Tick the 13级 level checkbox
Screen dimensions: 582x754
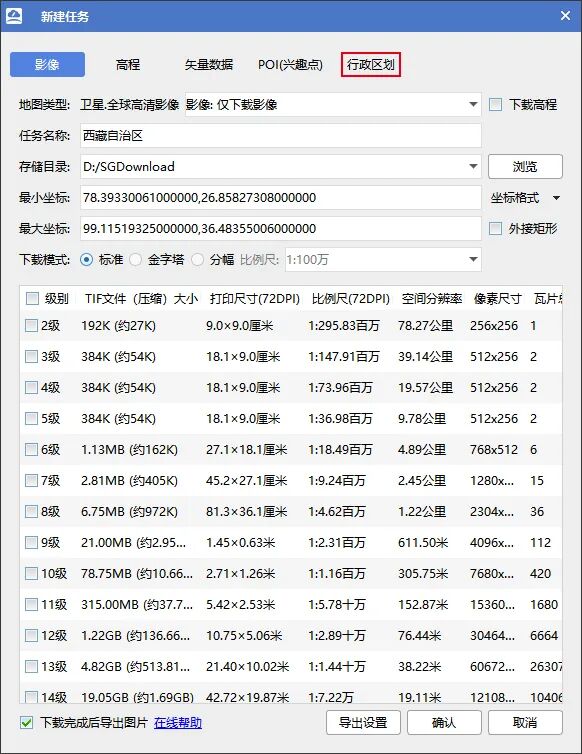coord(31,666)
